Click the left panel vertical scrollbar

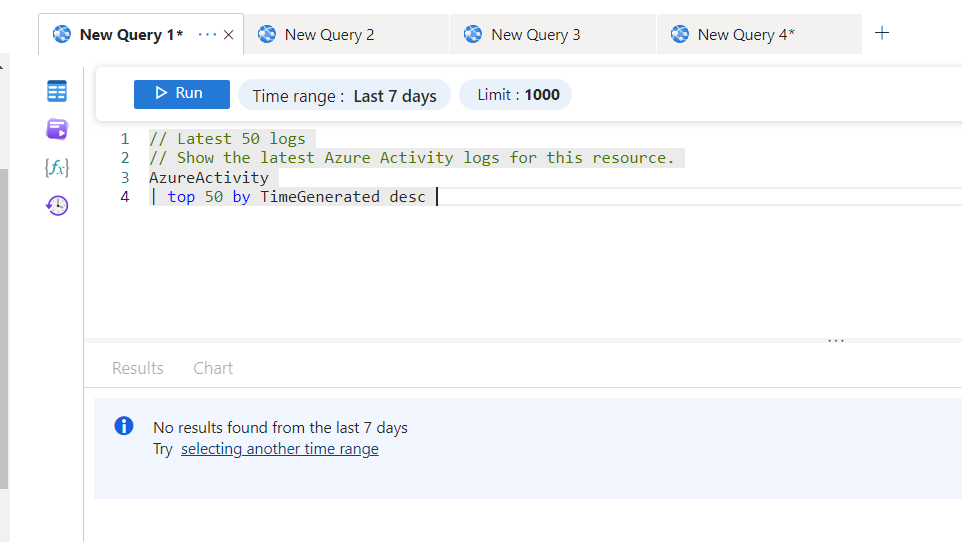click(x=4, y=328)
